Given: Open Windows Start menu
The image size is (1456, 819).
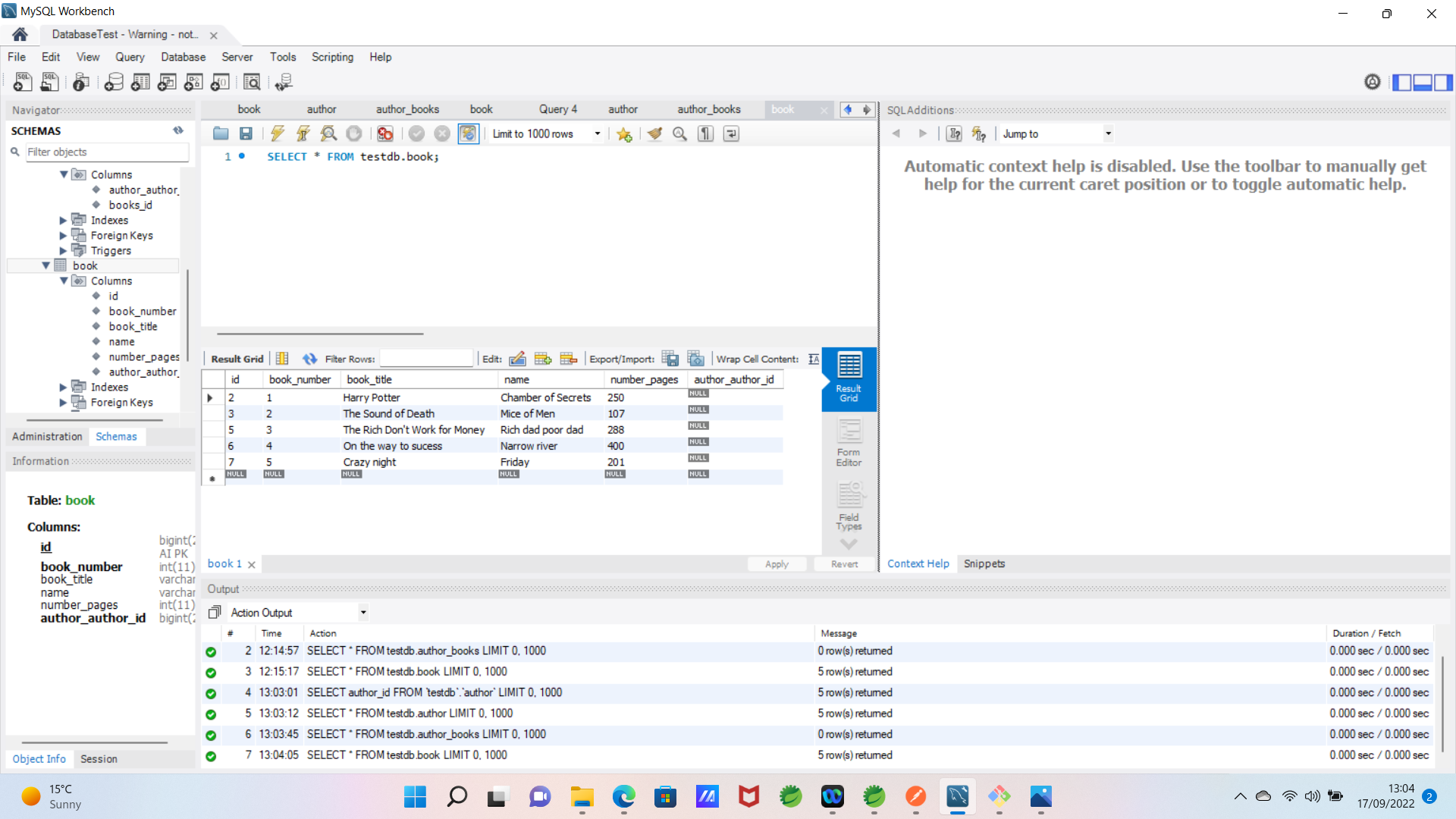Looking at the screenshot, I should click(415, 796).
